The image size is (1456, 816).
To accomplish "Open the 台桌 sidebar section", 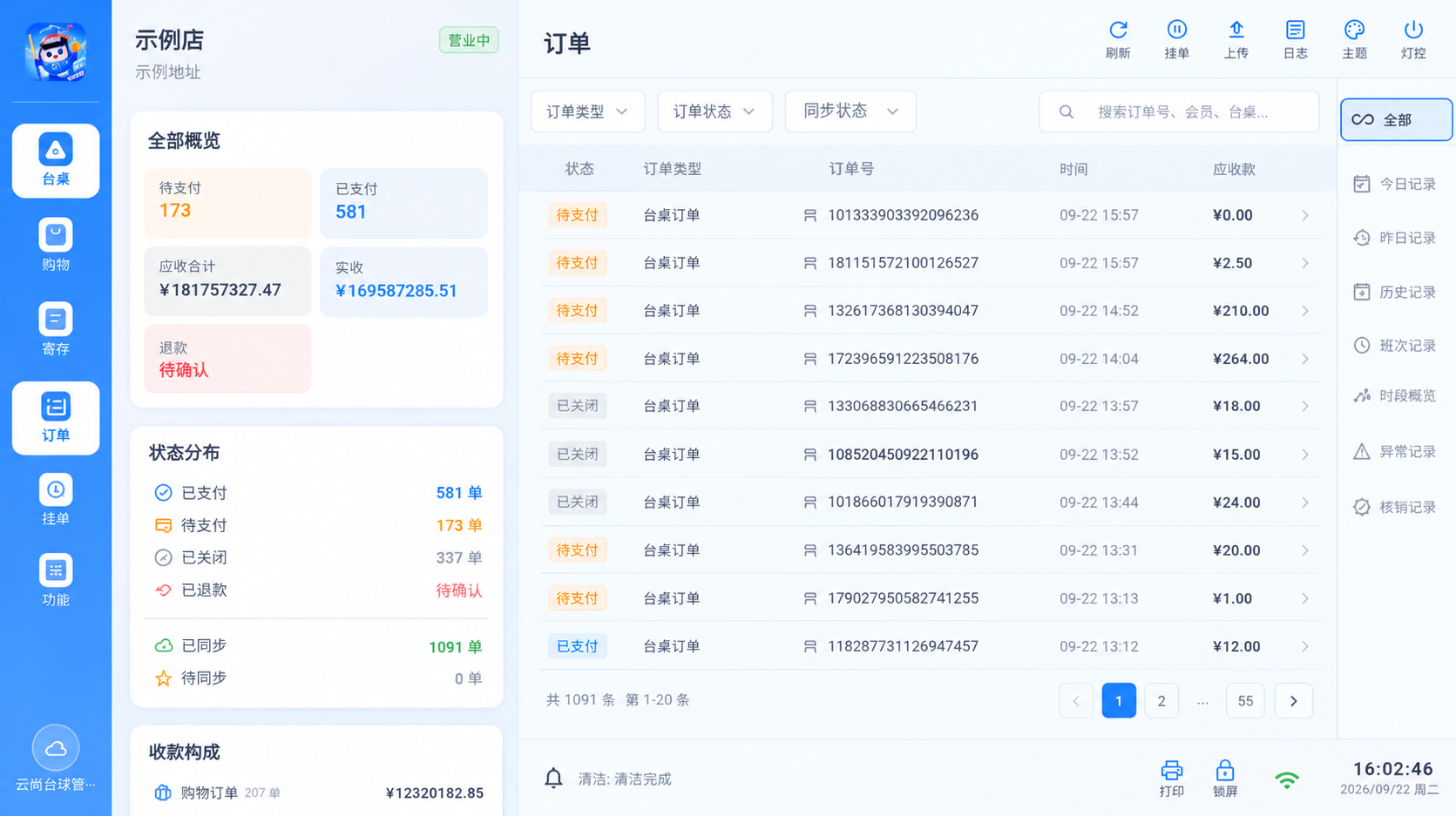I will [56, 161].
